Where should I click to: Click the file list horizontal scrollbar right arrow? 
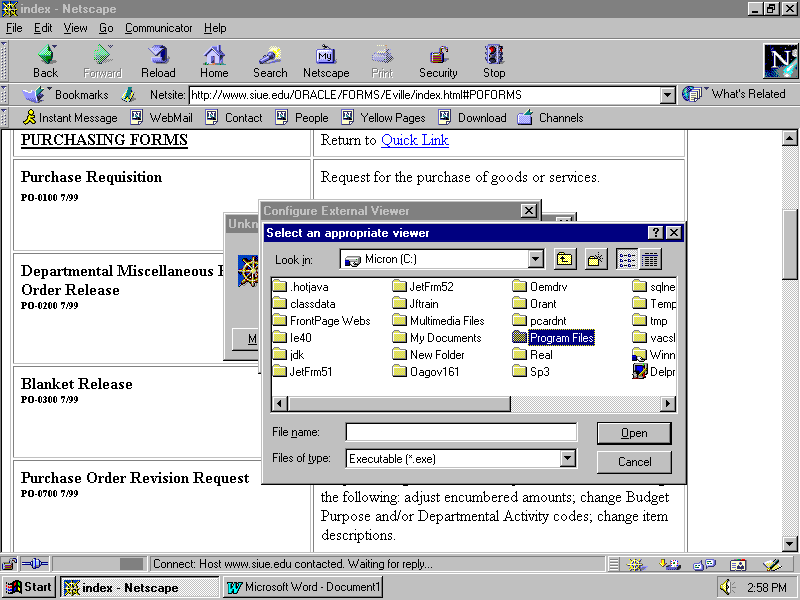(668, 404)
